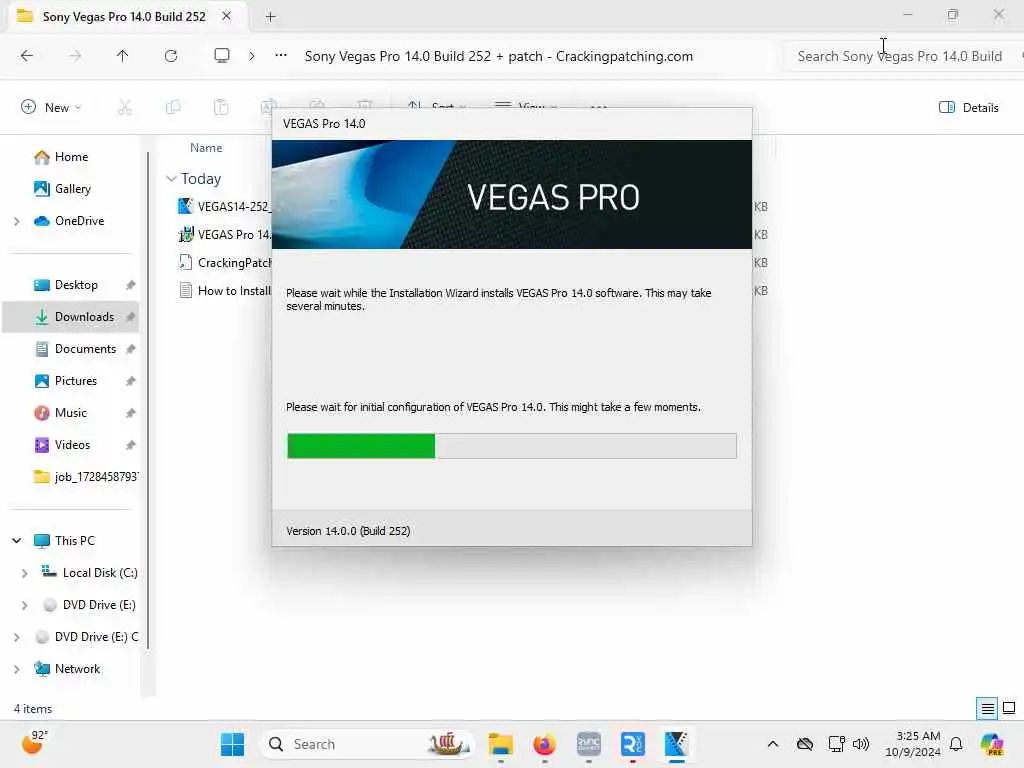The width and height of the screenshot is (1024, 768).
Task: Open the Videos quick access folder
Action: (72, 445)
